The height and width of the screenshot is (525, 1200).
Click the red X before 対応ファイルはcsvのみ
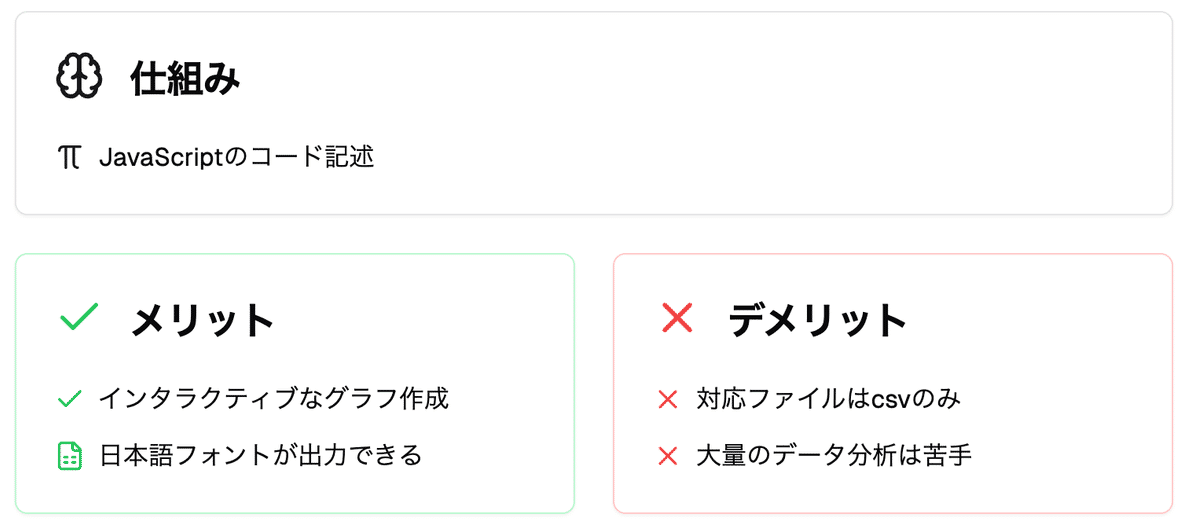[668, 400]
